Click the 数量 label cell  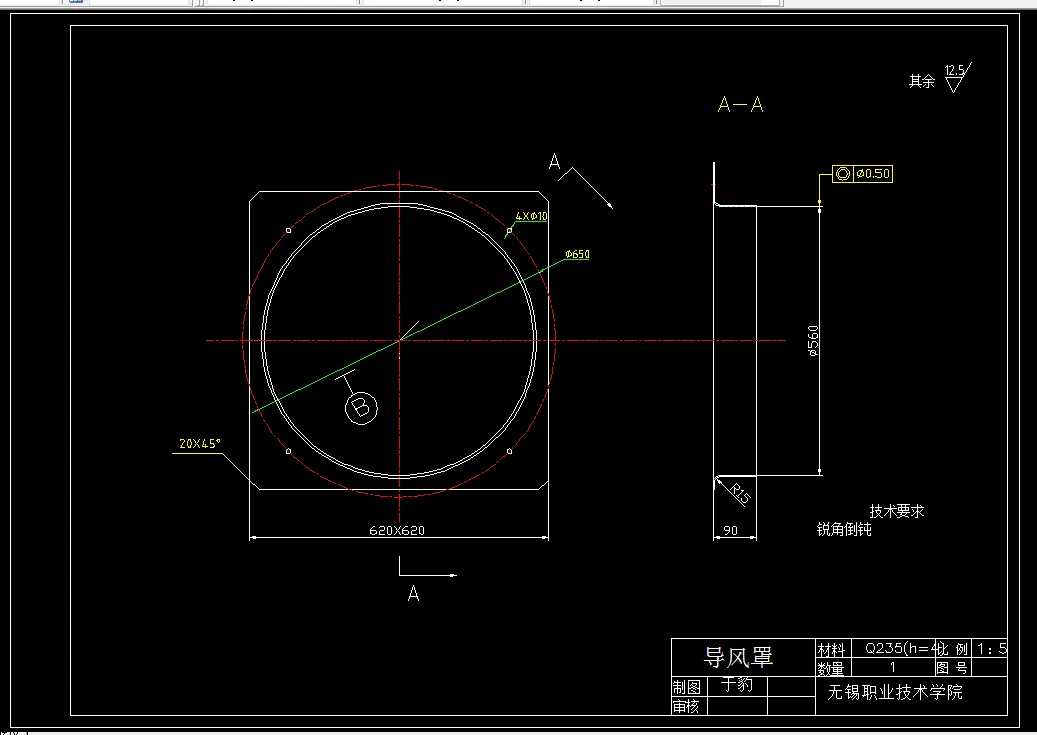click(x=831, y=668)
